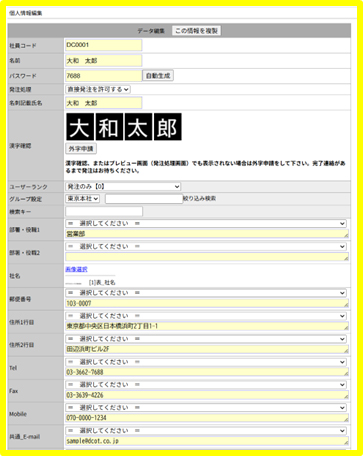Click the この情報を複製 button
Image resolution: width=363 pixels, height=456 pixels.
196,31
